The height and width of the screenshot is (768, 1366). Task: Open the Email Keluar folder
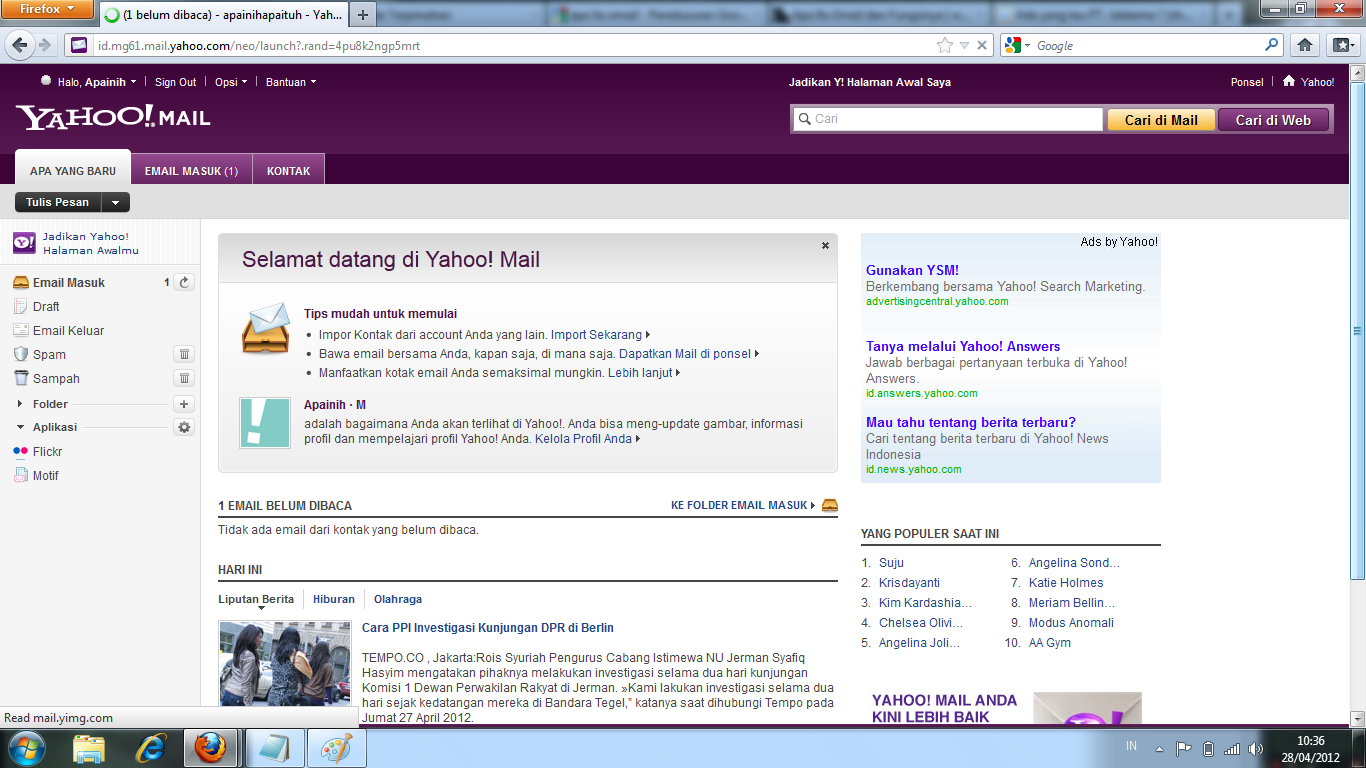point(68,331)
